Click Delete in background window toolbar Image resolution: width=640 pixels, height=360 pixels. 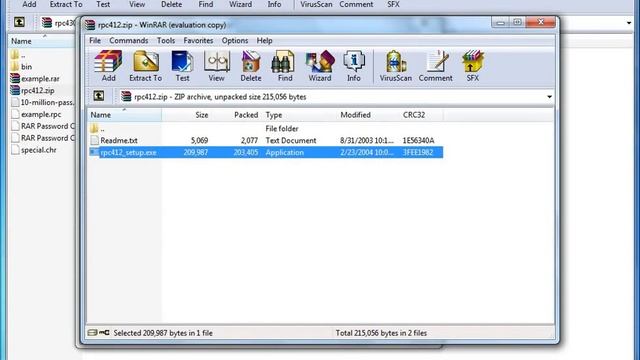pos(171,4)
